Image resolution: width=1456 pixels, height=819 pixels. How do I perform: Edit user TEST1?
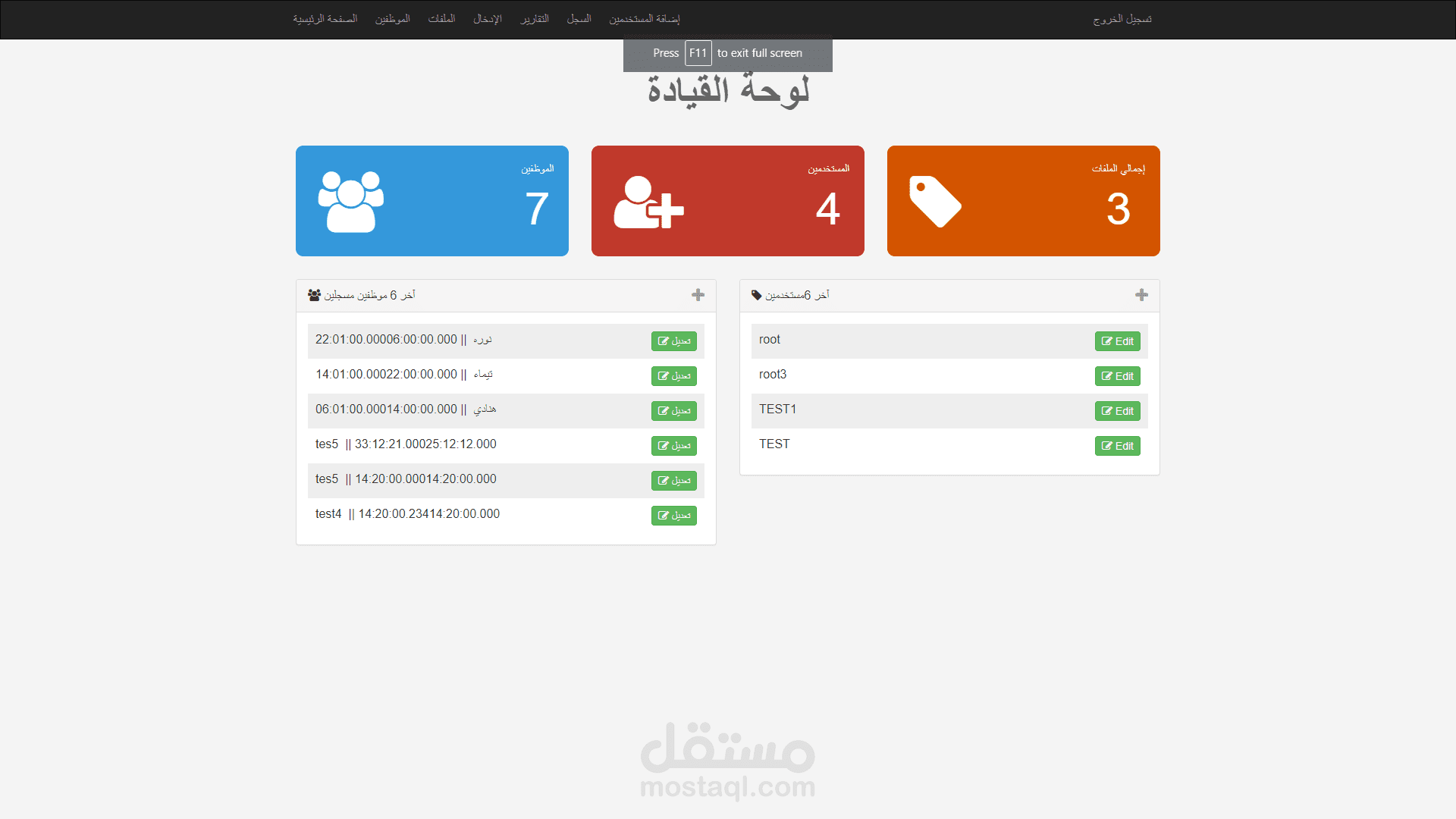[x=1117, y=411]
